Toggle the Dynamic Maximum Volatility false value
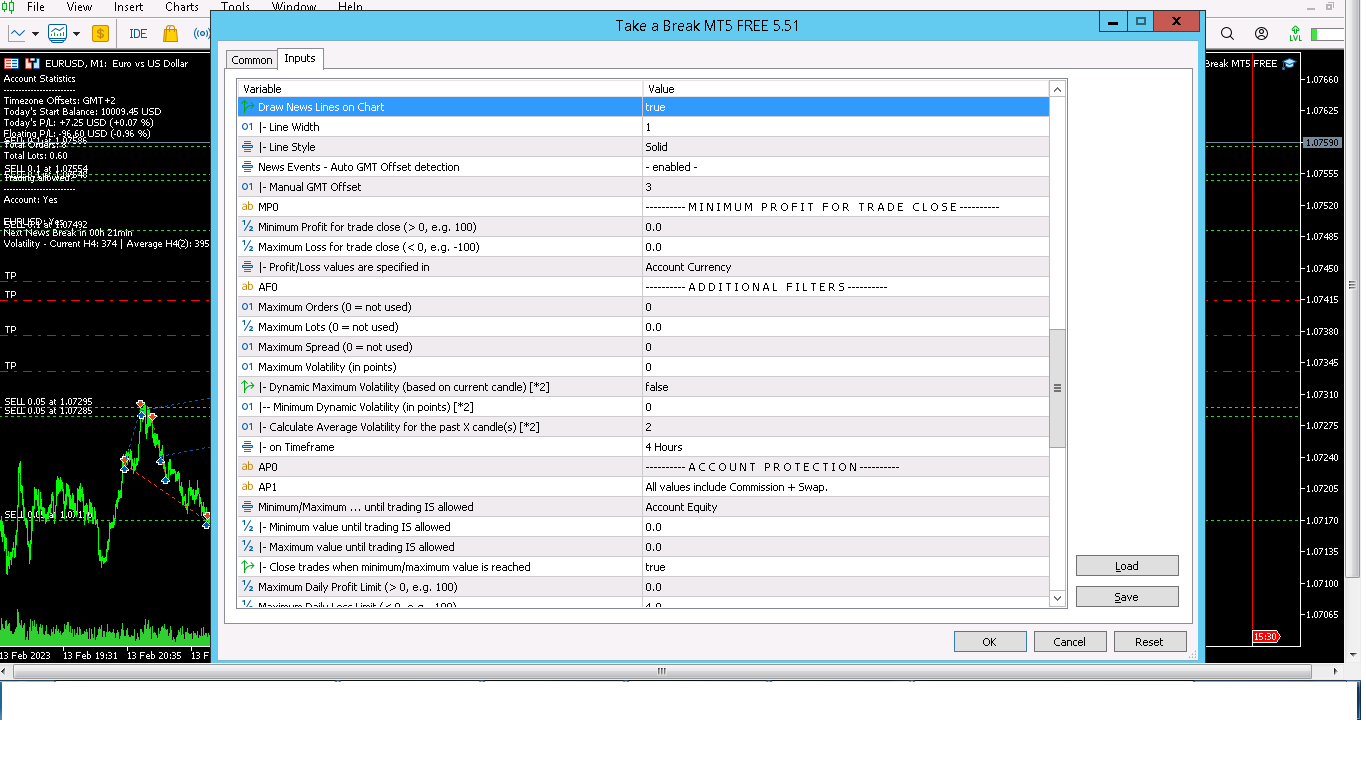Viewport: 1366px width, 768px height. click(x=846, y=387)
